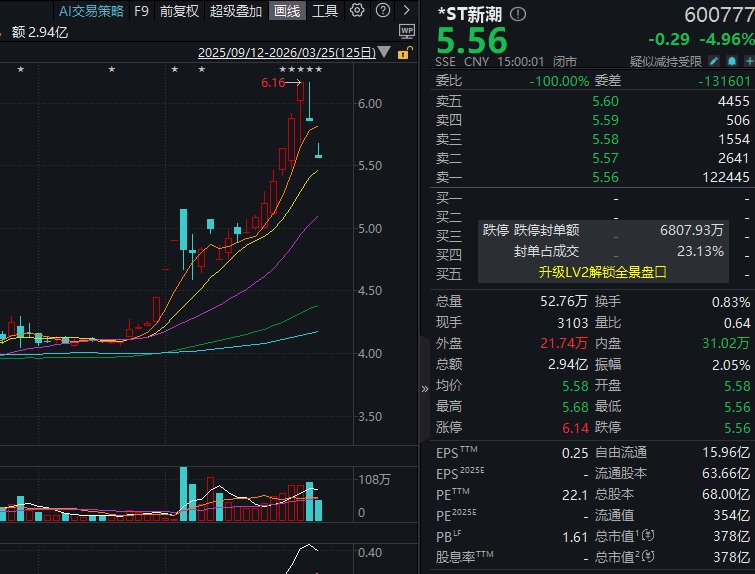Click 卖四 volume 506
The image size is (755, 574).
pos(737,120)
